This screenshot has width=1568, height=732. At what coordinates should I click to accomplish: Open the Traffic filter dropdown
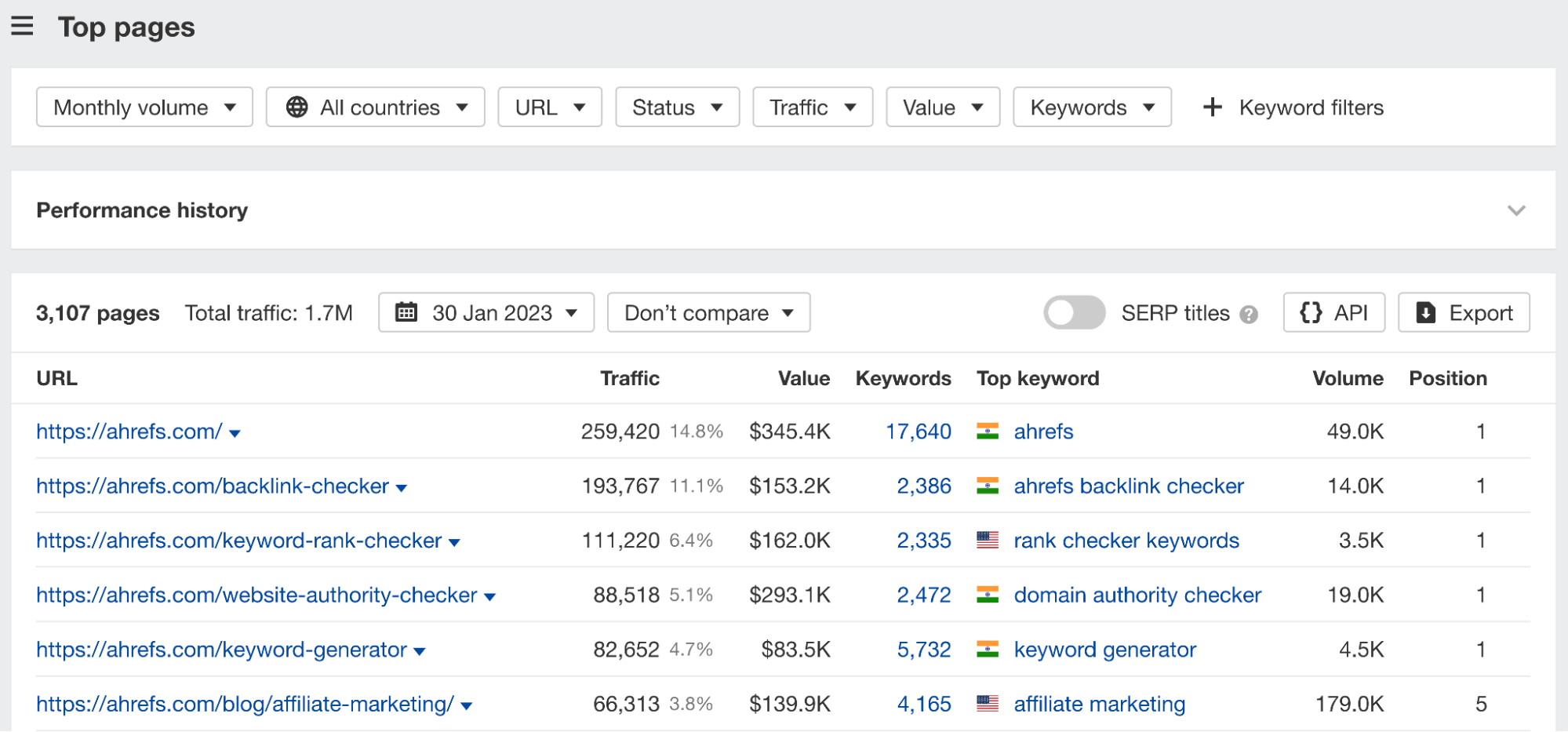click(x=813, y=107)
